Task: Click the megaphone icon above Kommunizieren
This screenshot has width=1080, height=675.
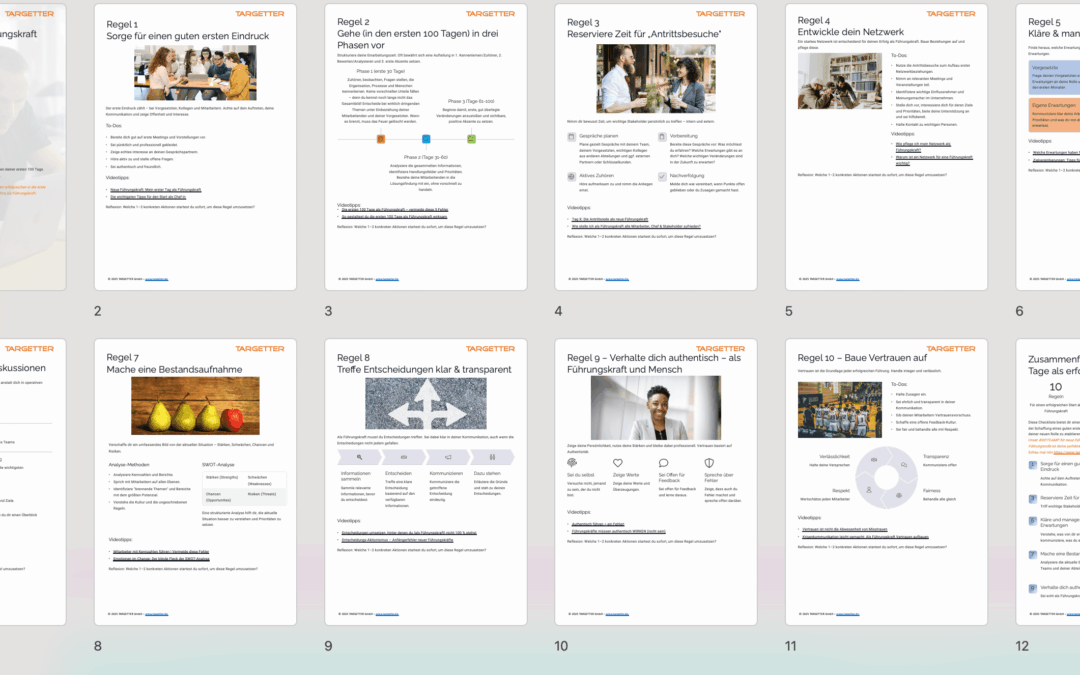Action: click(448, 457)
